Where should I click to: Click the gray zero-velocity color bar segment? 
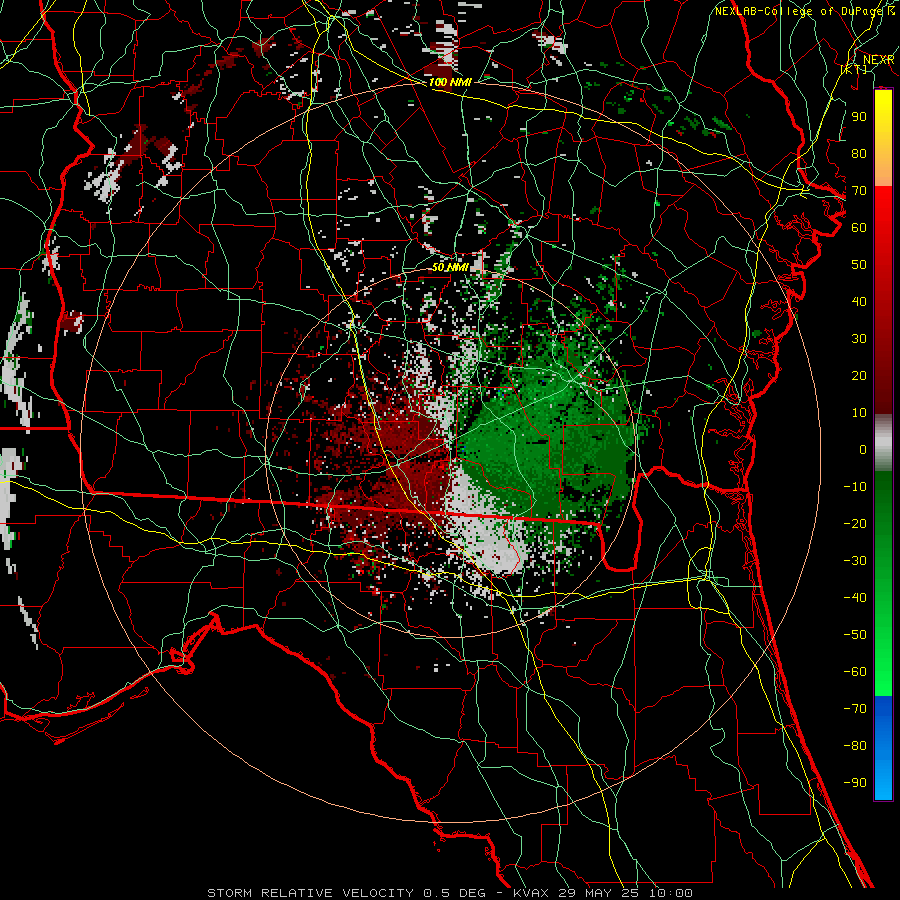(883, 442)
